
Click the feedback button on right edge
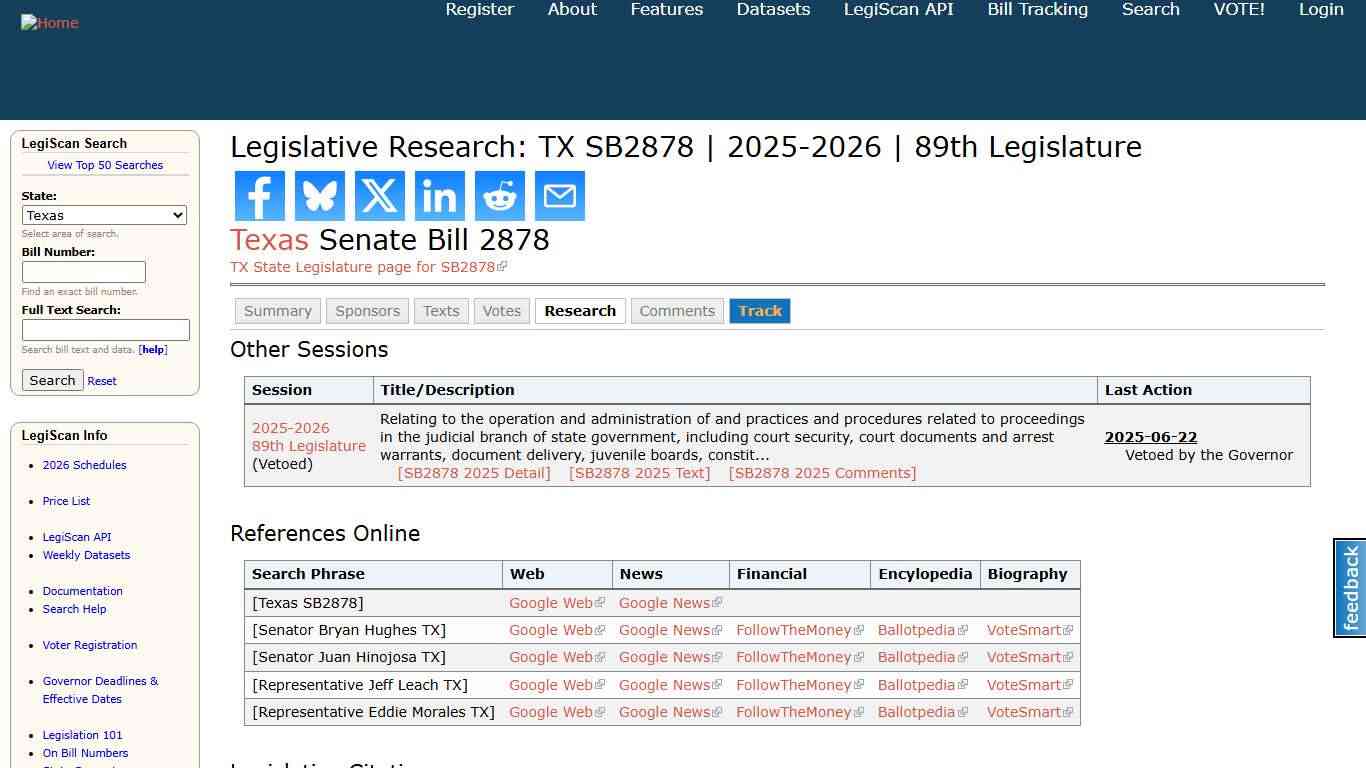[x=1350, y=588]
